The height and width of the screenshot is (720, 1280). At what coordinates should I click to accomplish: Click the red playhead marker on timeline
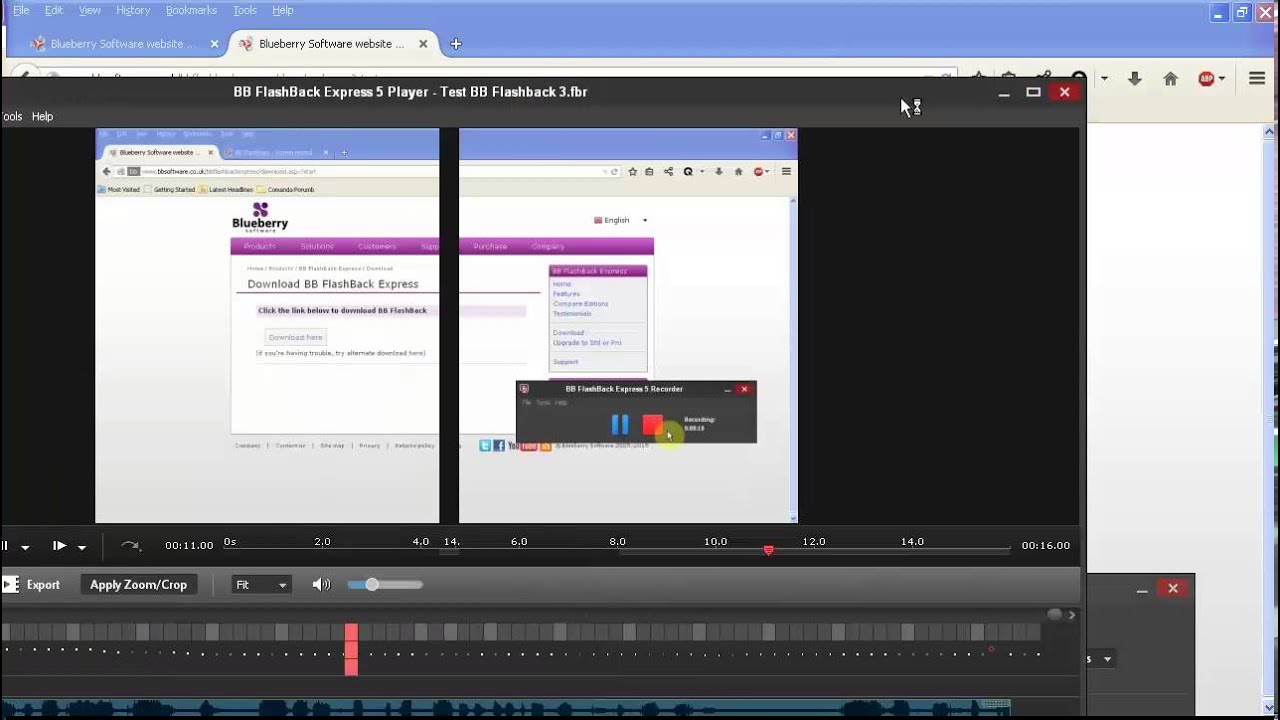(x=768, y=550)
